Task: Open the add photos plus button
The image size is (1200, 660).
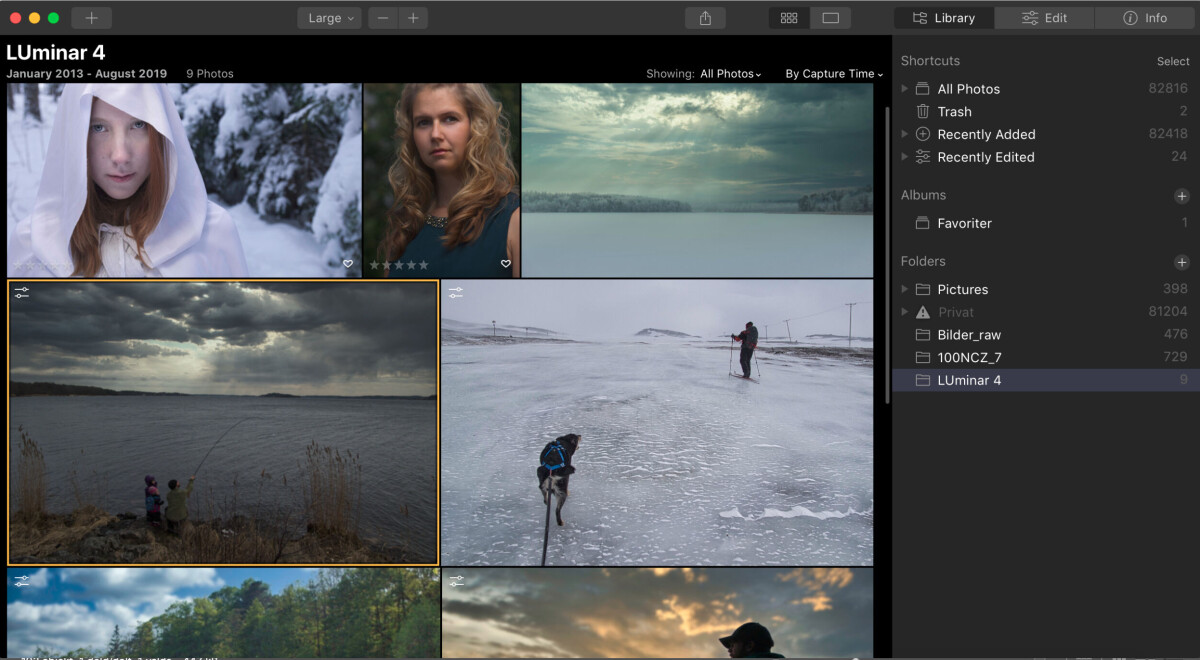Action: 92,18
